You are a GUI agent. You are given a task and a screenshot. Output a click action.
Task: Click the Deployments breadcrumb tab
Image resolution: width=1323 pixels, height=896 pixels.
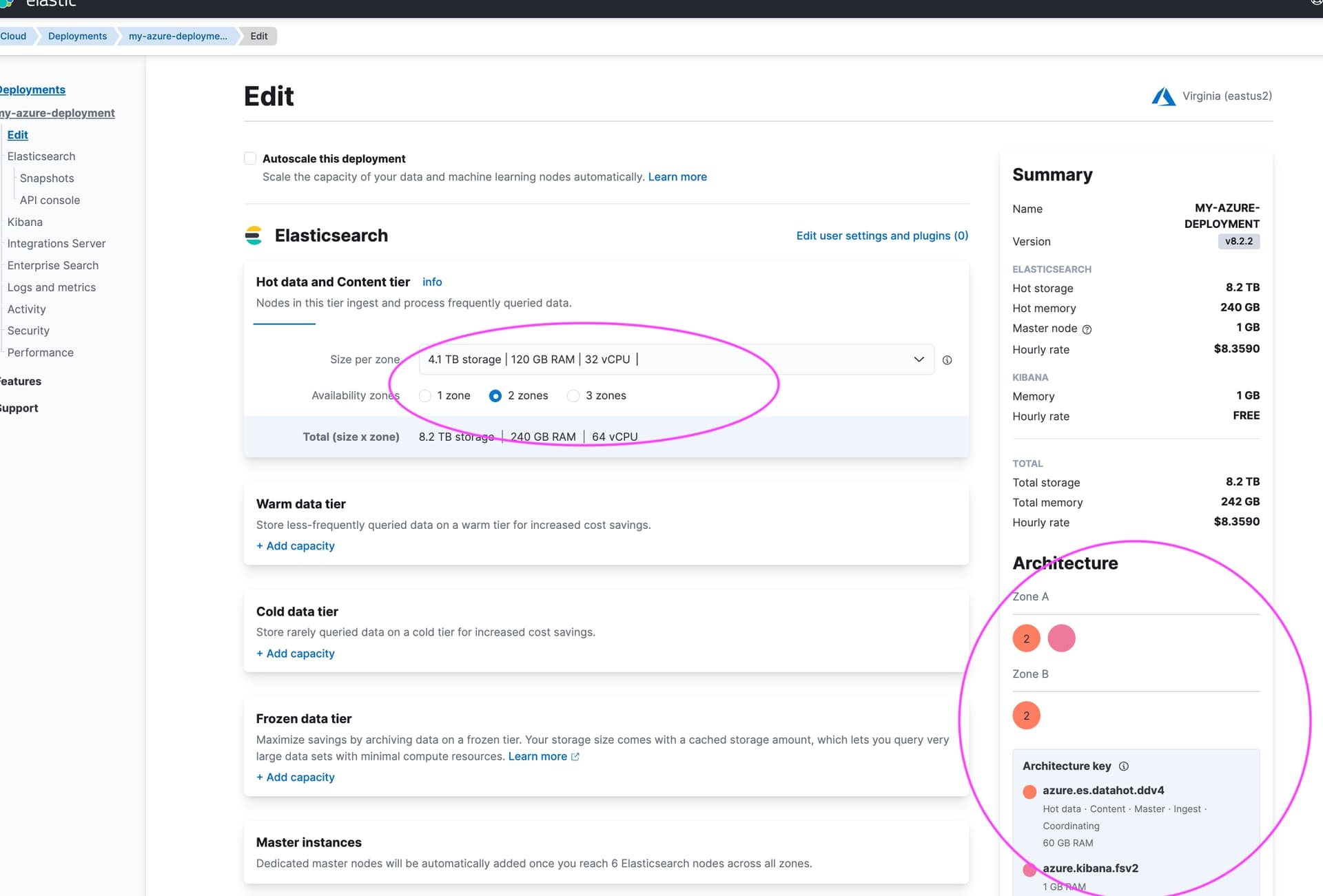[x=77, y=36]
